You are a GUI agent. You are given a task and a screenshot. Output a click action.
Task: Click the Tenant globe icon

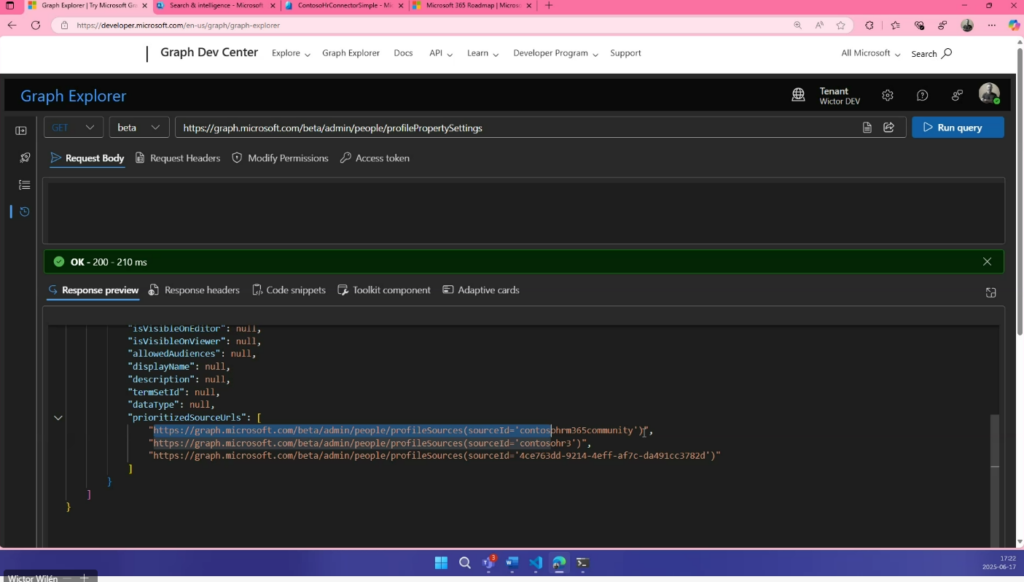click(x=798, y=95)
